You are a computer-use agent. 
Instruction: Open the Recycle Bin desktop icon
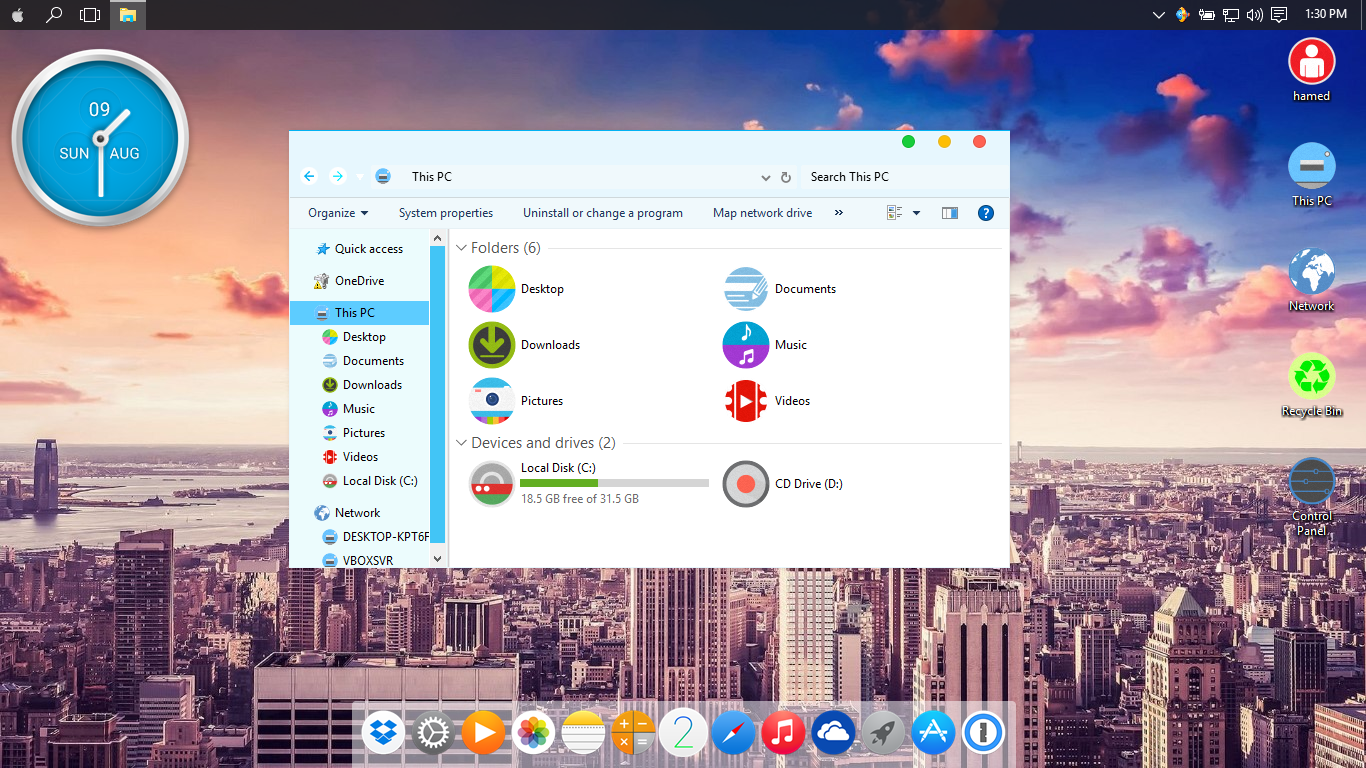click(1311, 377)
